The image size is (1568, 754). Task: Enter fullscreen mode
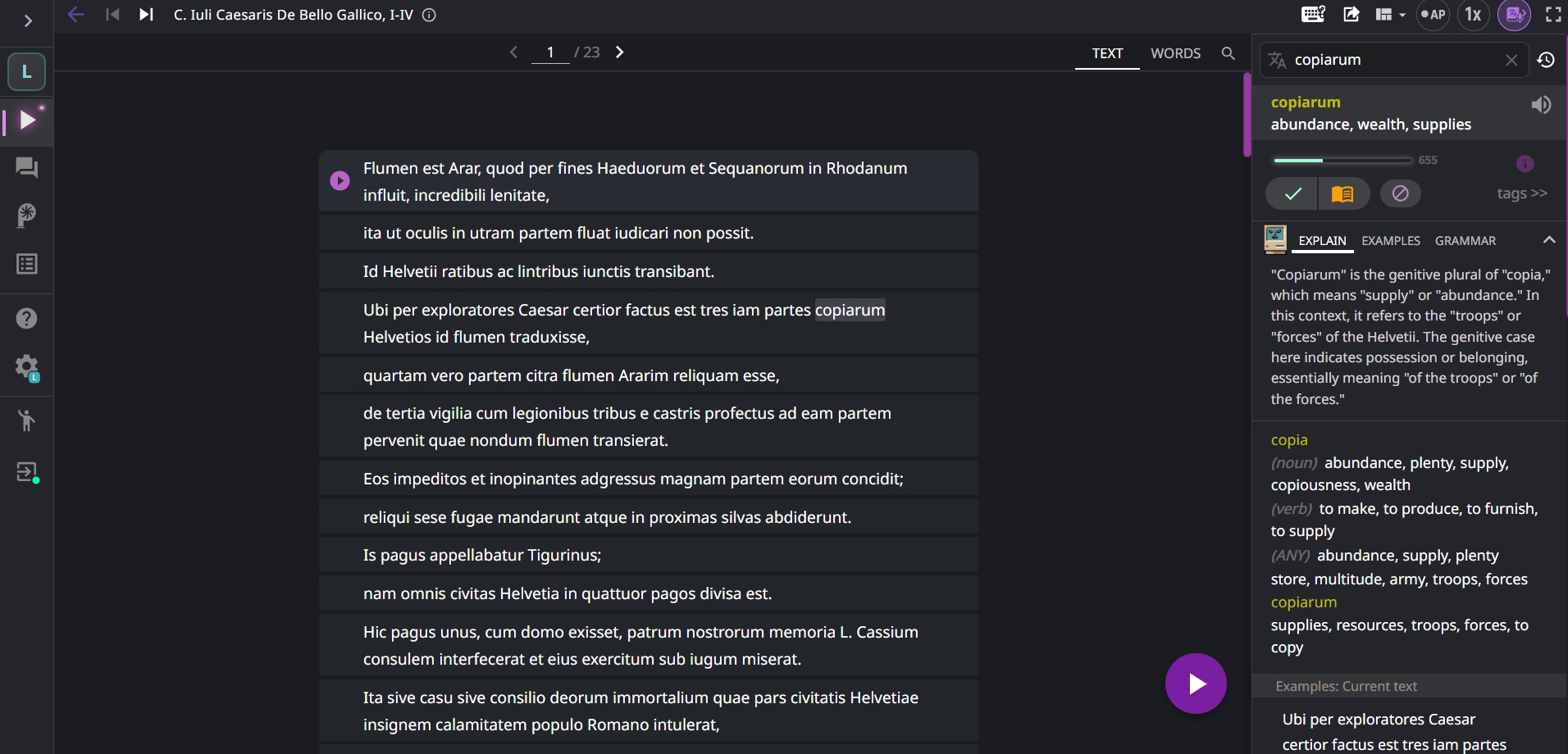pyautogui.click(x=1553, y=15)
